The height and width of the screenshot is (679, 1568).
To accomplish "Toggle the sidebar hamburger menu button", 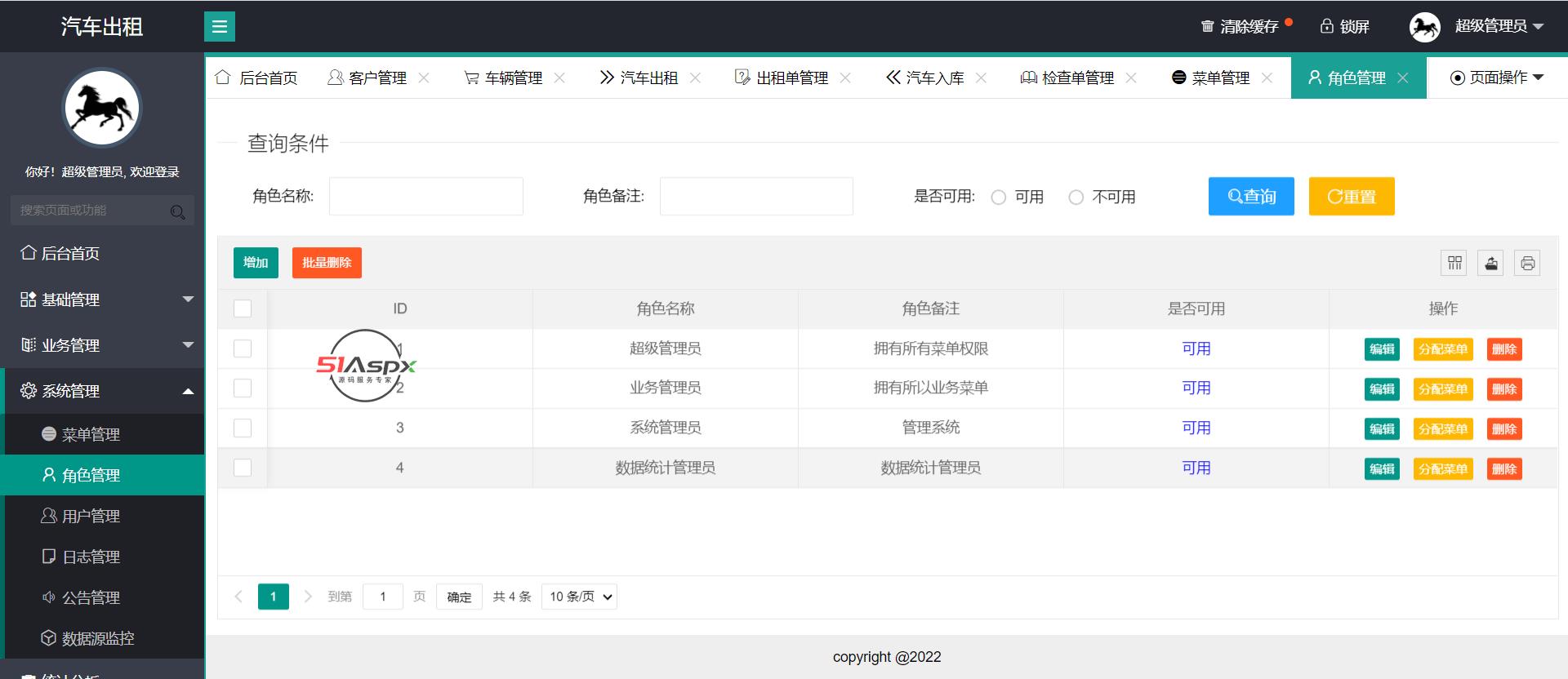I will 220,27.
